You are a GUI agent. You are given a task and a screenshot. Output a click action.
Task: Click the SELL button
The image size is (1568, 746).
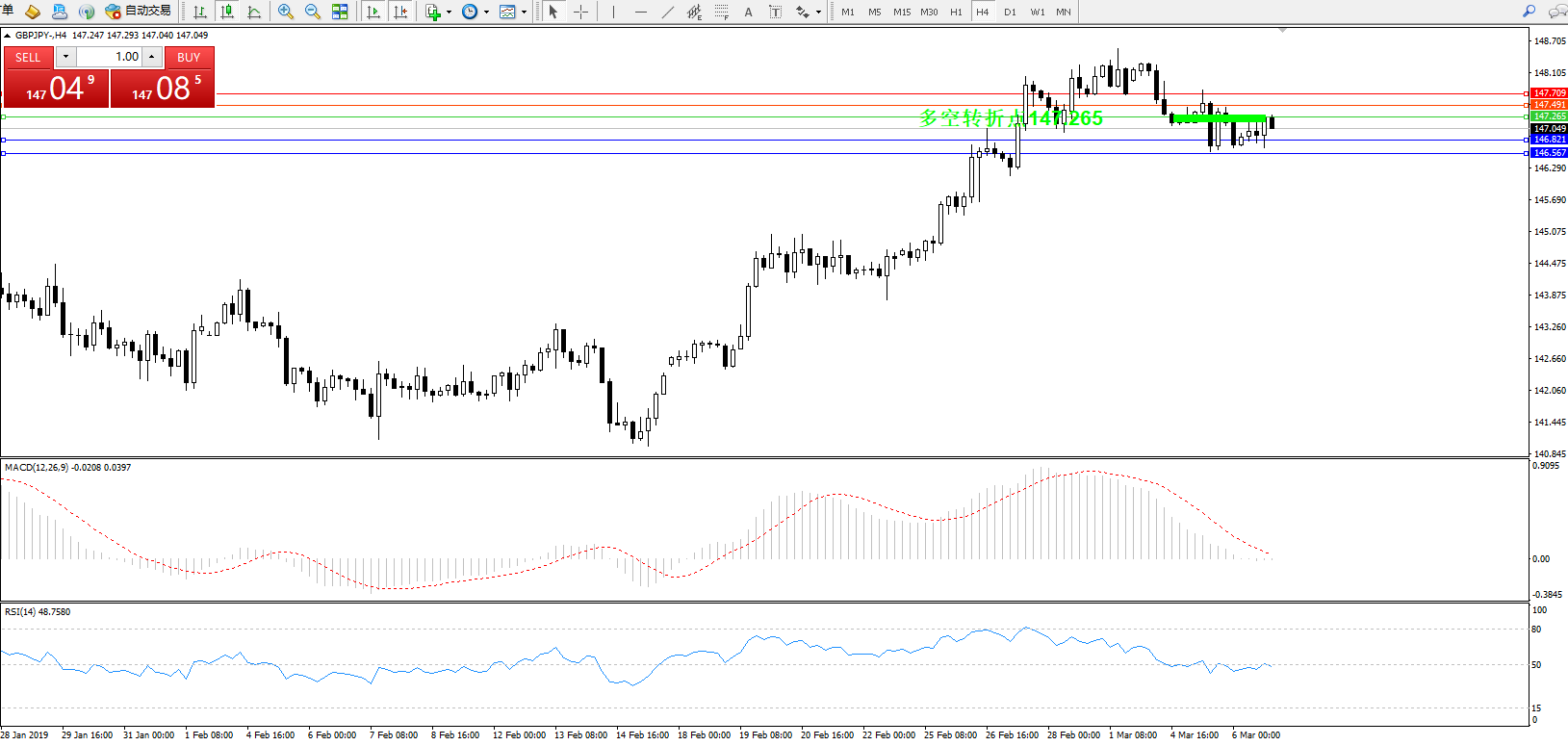coord(28,57)
